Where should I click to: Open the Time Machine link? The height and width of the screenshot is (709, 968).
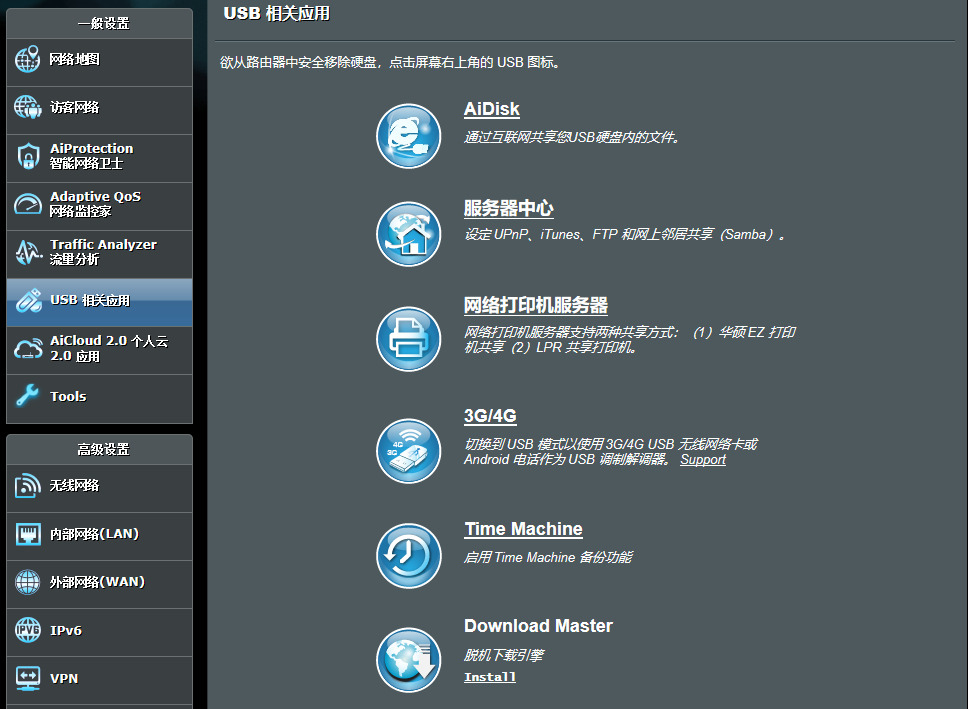pos(524,529)
